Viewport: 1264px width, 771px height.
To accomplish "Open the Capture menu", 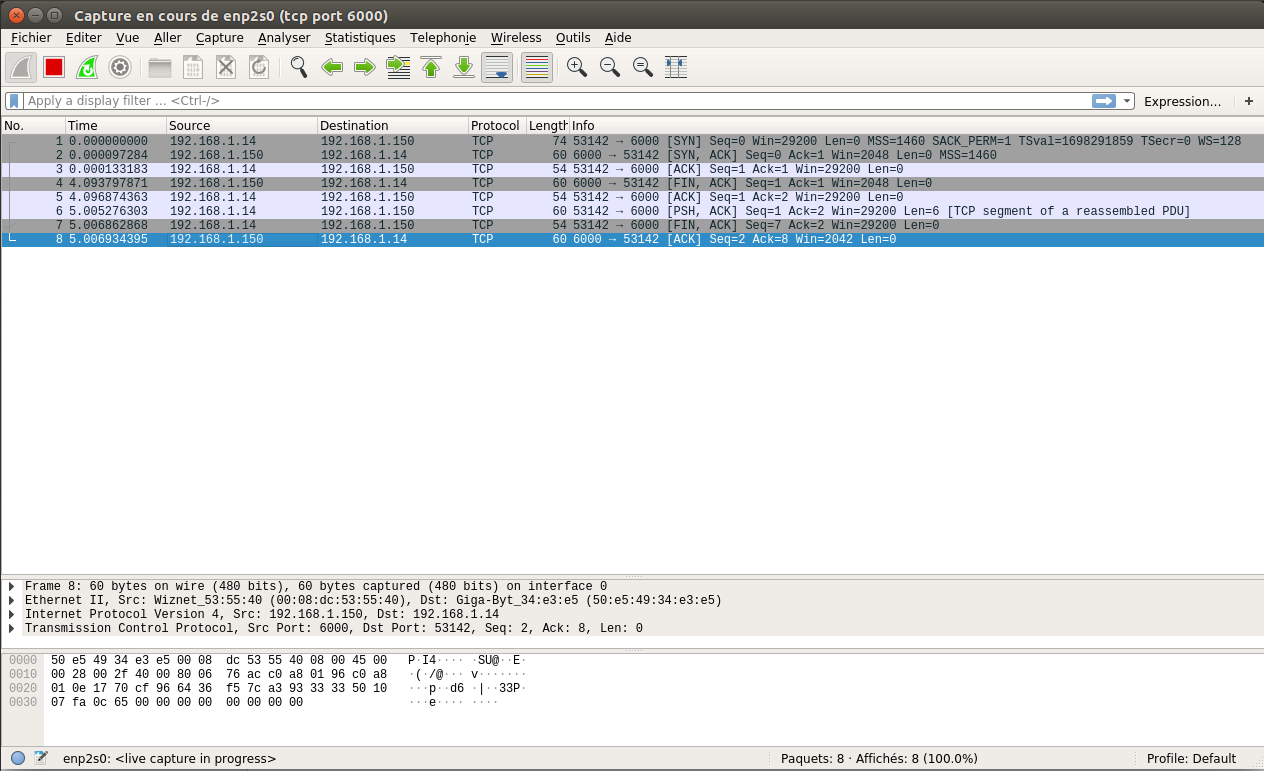I will 220,38.
